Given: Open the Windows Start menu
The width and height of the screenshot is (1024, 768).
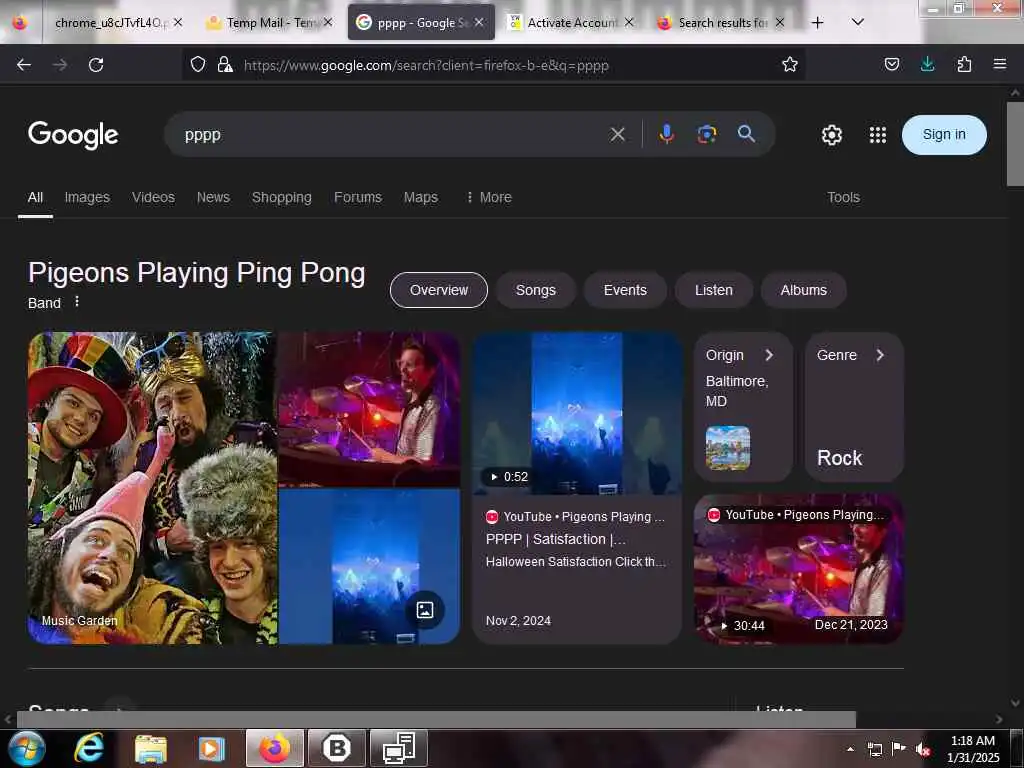Looking at the screenshot, I should (x=26, y=748).
